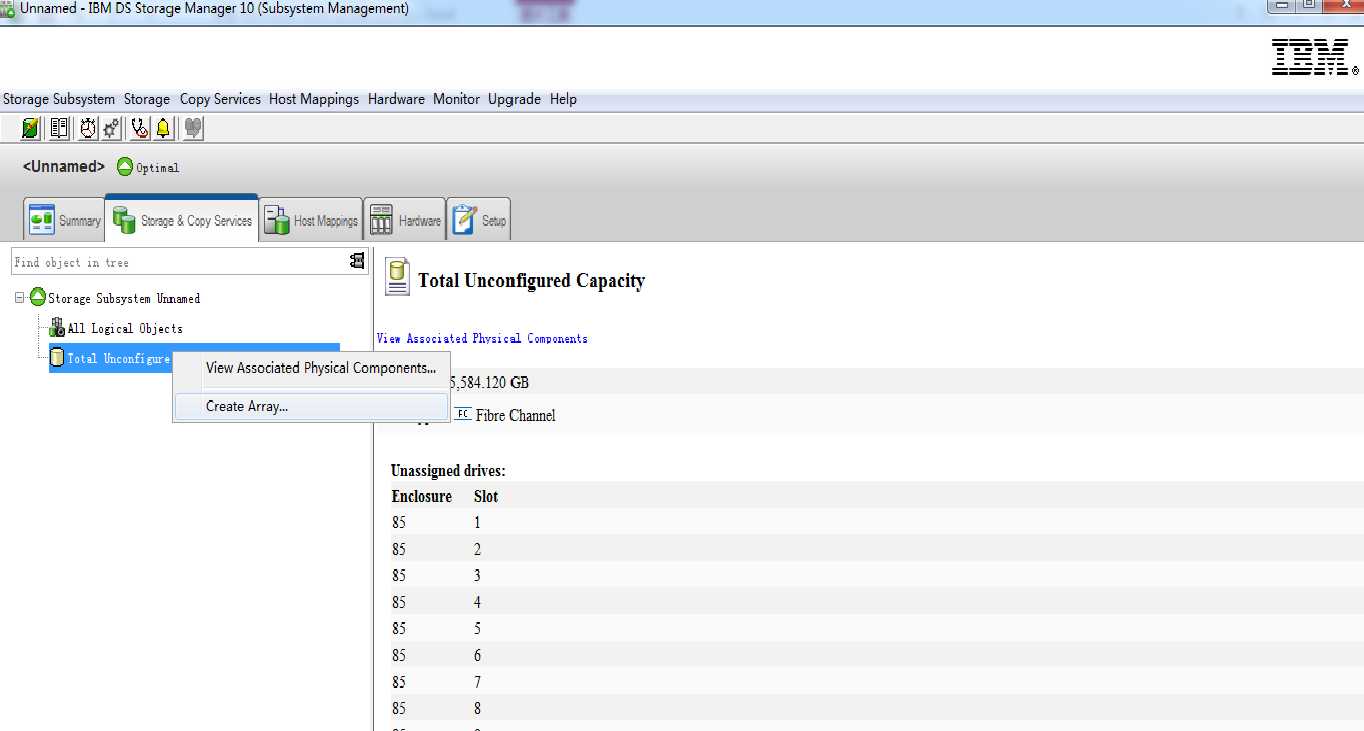The height and width of the screenshot is (731, 1364).
Task: Switch to the Setup tab
Action: 479,220
